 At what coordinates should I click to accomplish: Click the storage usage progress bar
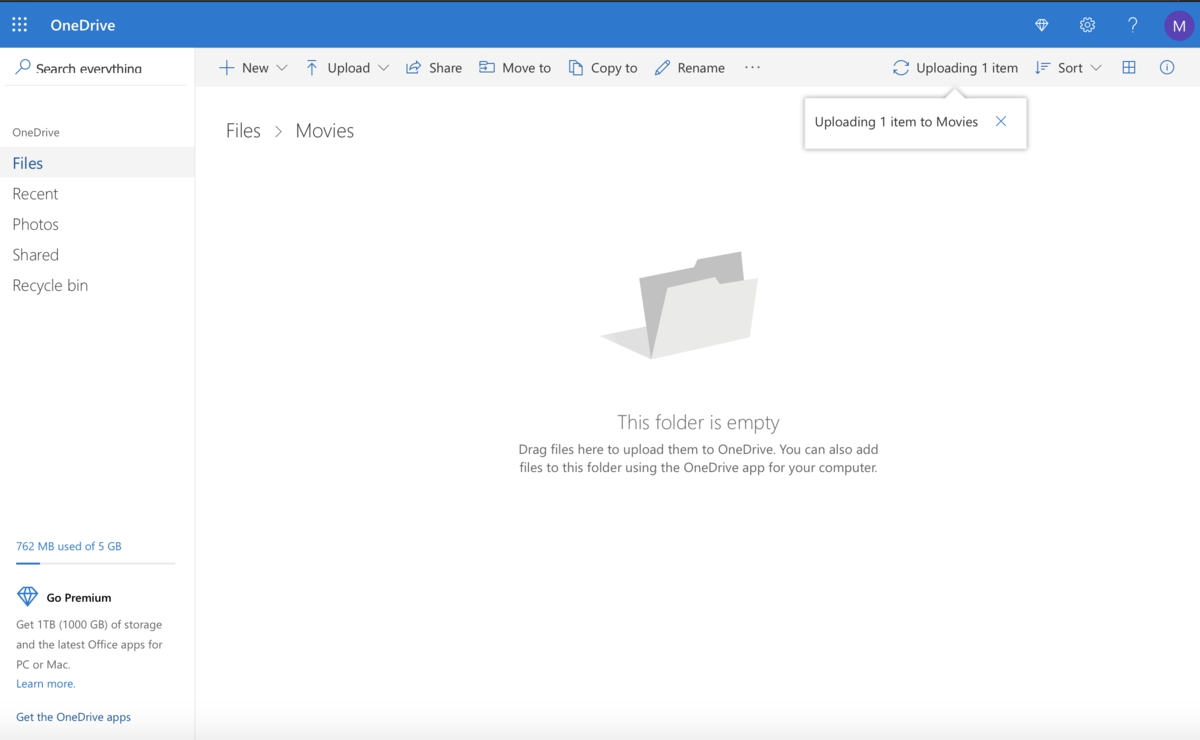95,564
